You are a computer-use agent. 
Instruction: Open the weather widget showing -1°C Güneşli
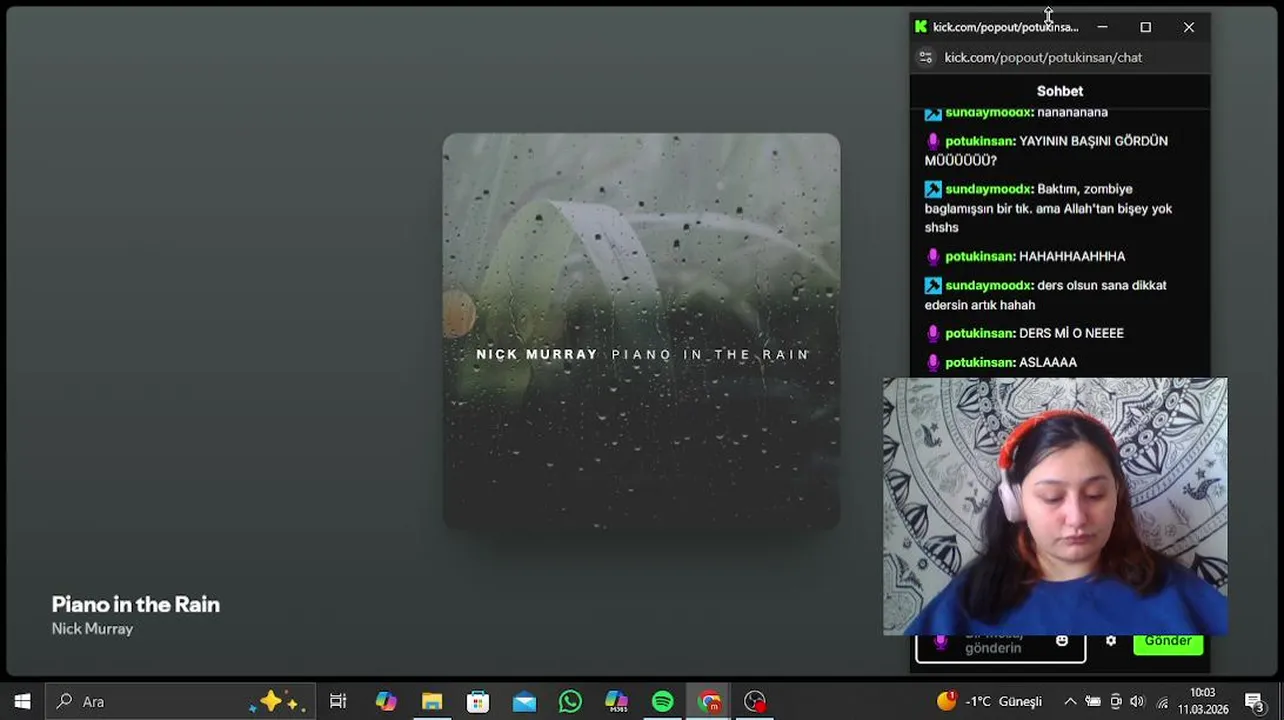click(x=989, y=701)
